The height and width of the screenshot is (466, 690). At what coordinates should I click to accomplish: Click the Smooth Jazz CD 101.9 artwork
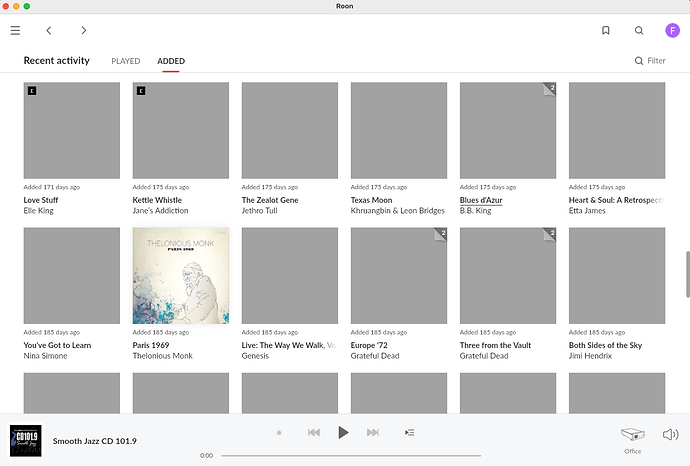tap(26, 440)
